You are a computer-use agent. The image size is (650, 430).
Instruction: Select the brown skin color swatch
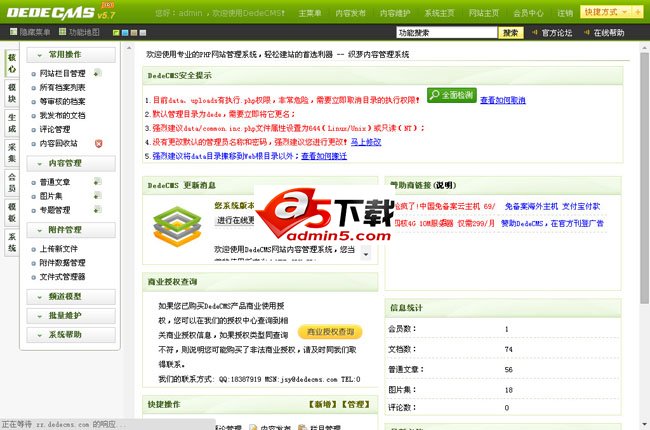134,33
